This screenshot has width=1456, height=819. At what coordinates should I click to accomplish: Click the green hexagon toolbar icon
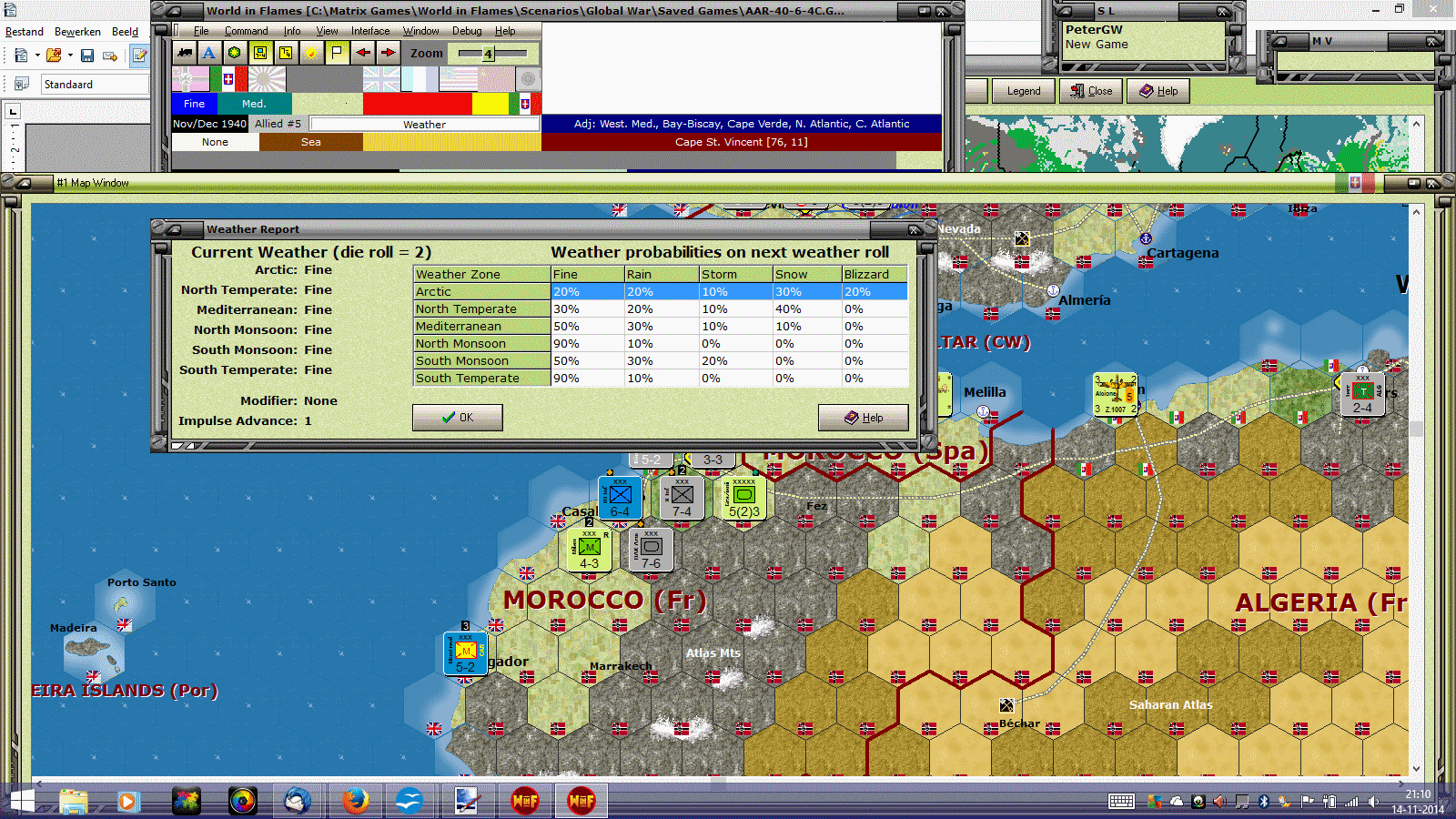pyautogui.click(x=235, y=53)
